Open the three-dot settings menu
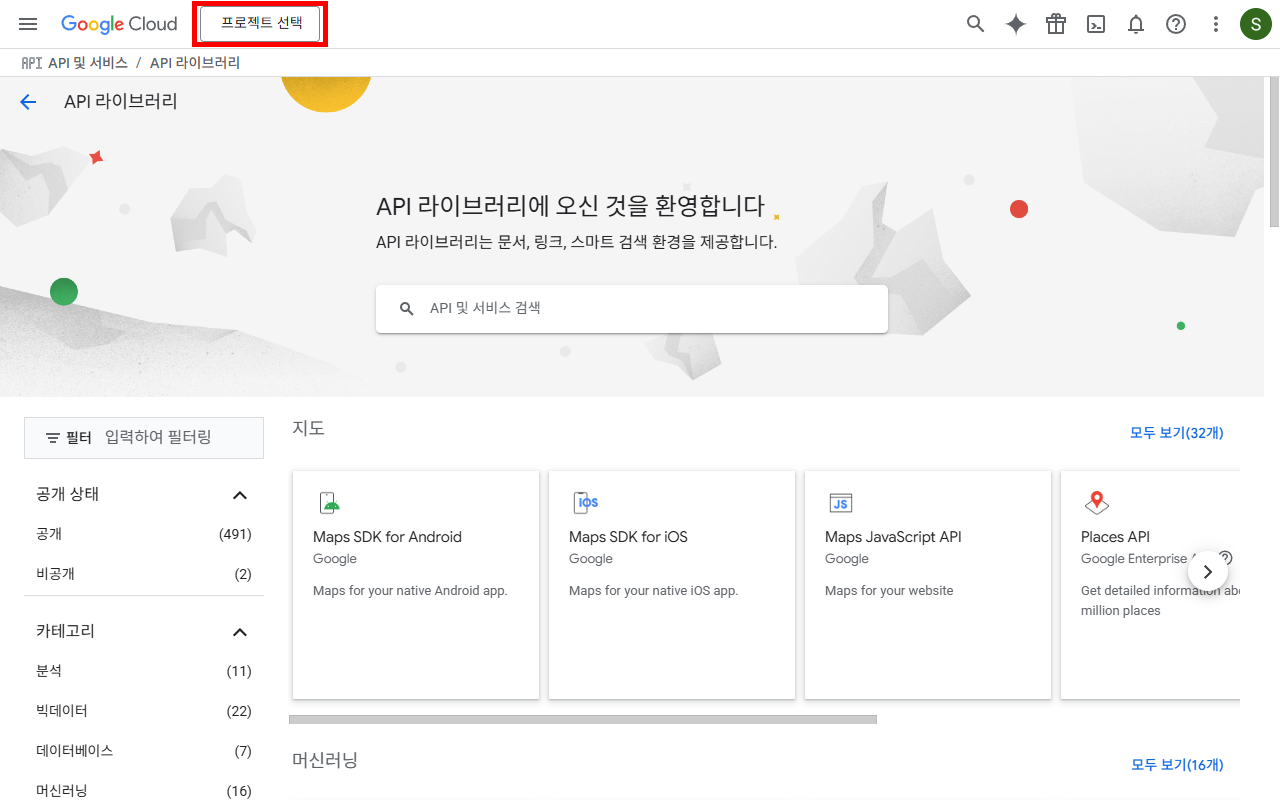The height and width of the screenshot is (800, 1280). tap(1216, 24)
